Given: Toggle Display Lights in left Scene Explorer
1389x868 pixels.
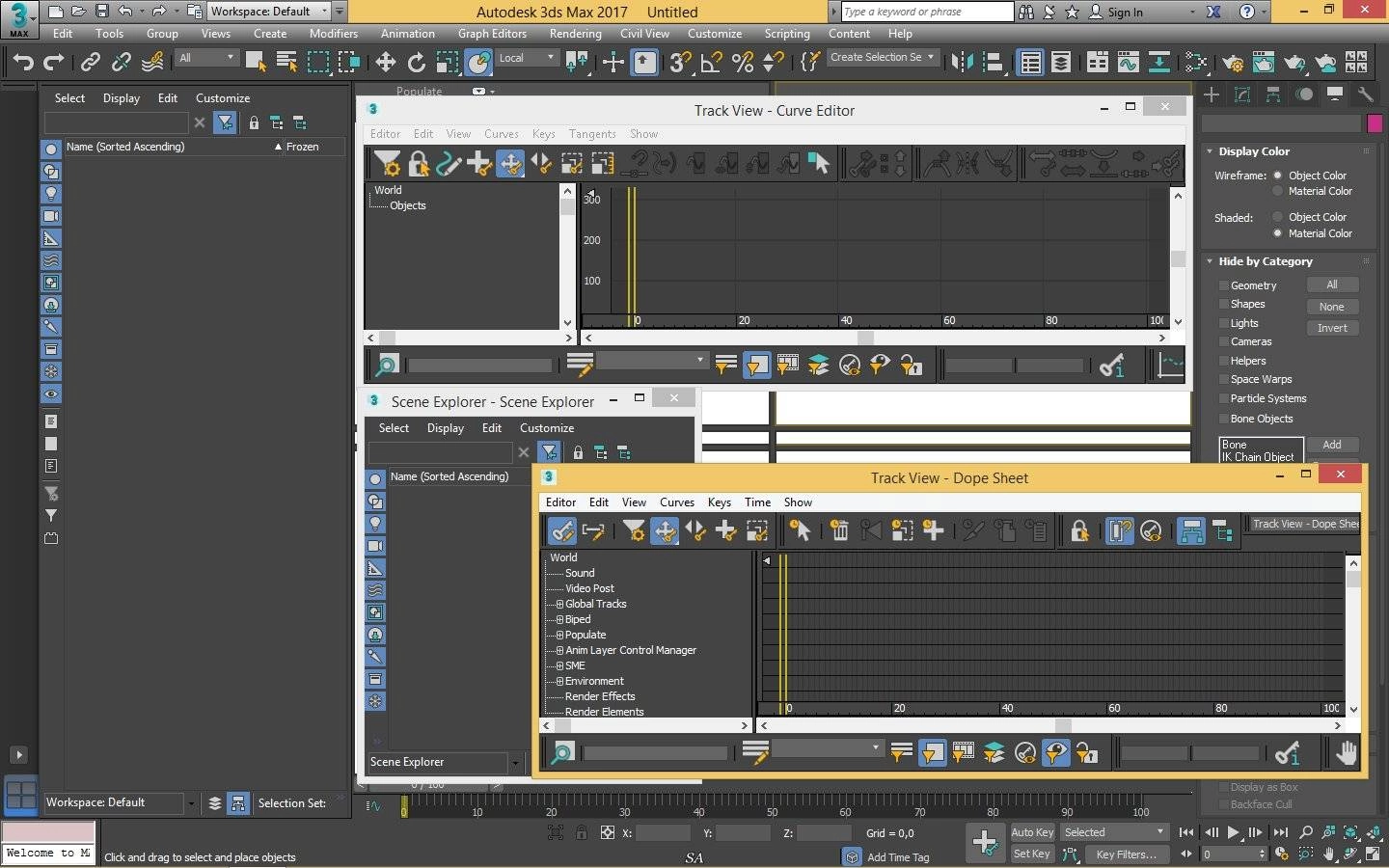Looking at the screenshot, I should (x=51, y=194).
